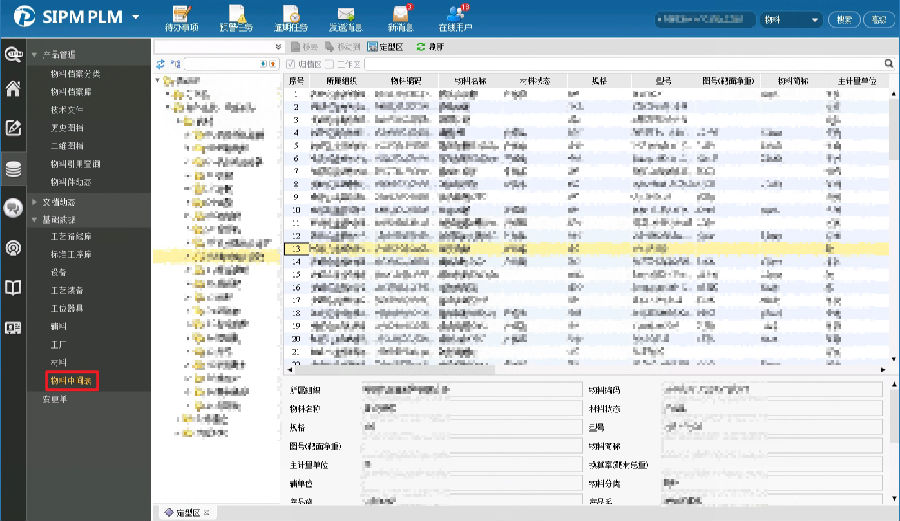Expand the 文档动态 sidebar section
Screen dimensions: 900x521
click(x=58, y=201)
